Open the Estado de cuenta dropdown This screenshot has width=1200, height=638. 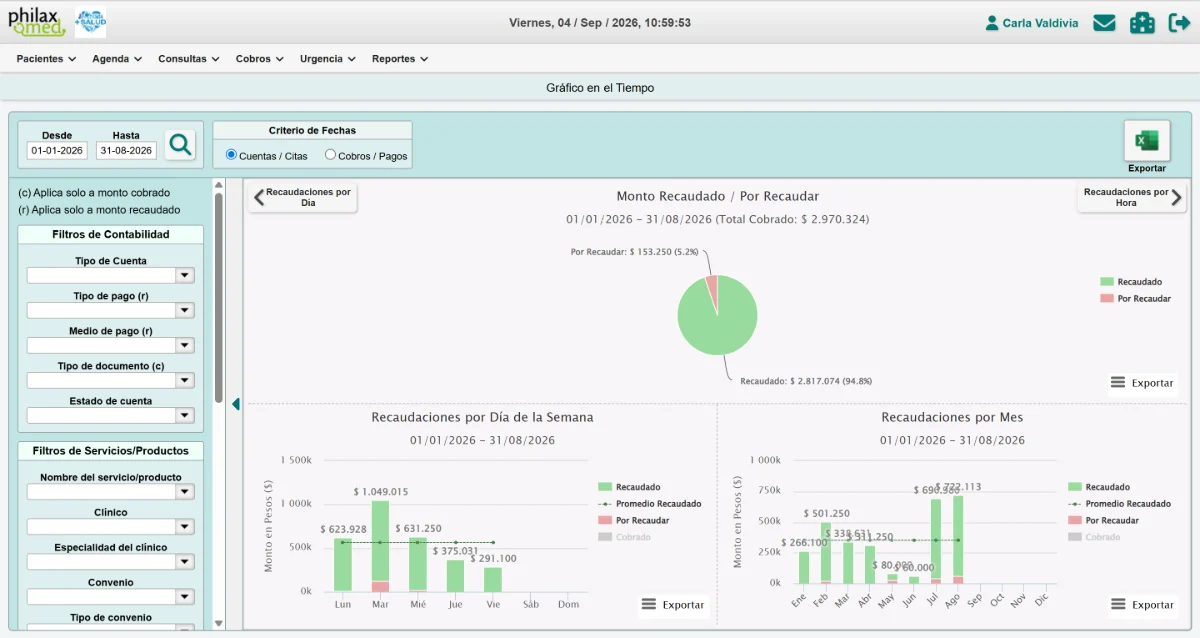coord(110,415)
